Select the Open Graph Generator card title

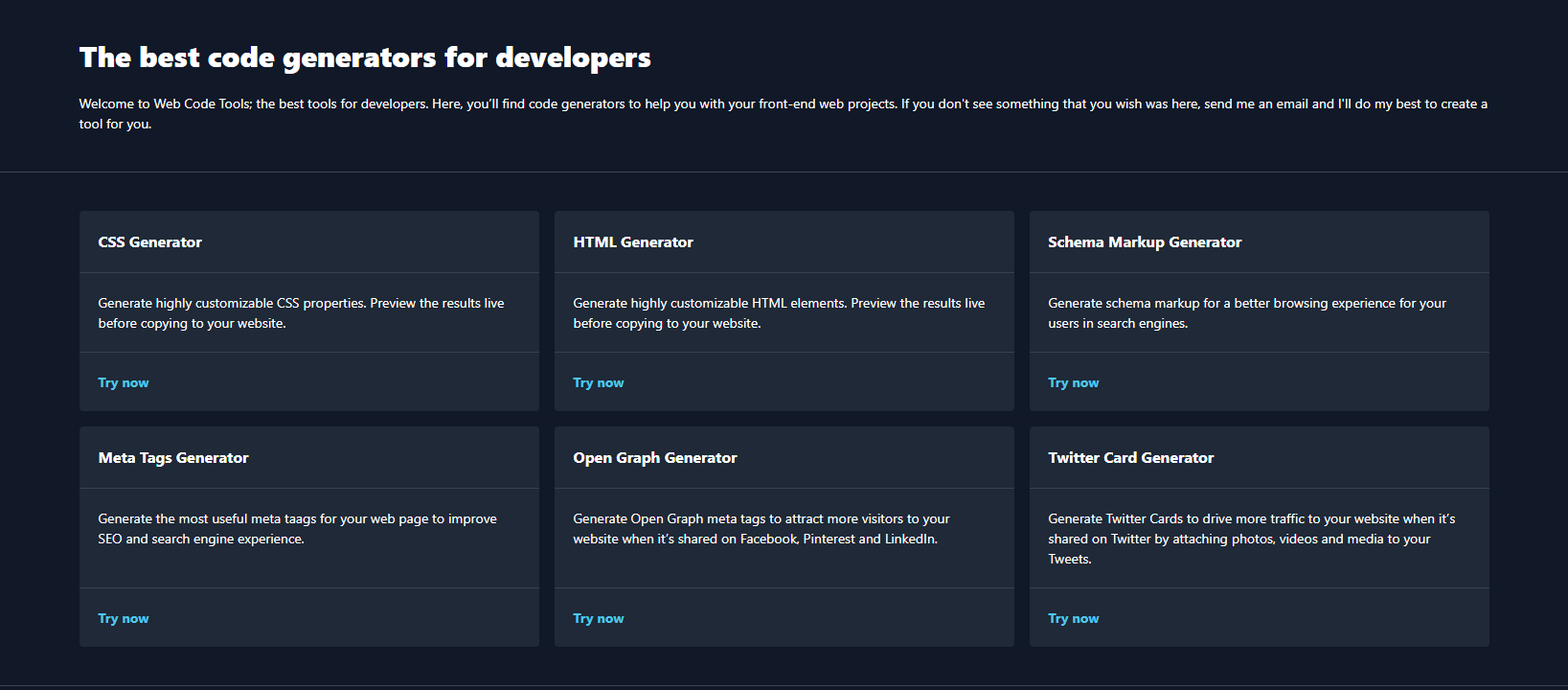(655, 458)
